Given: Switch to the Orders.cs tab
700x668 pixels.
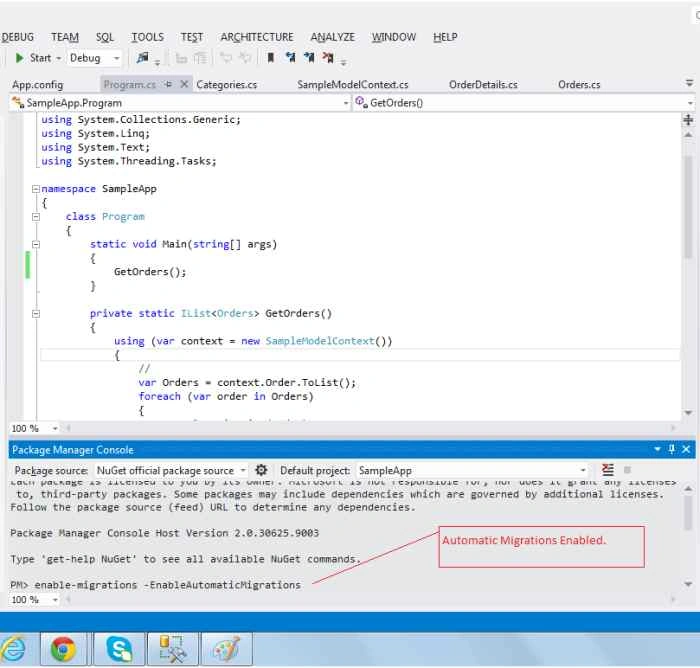Looking at the screenshot, I should (x=579, y=84).
